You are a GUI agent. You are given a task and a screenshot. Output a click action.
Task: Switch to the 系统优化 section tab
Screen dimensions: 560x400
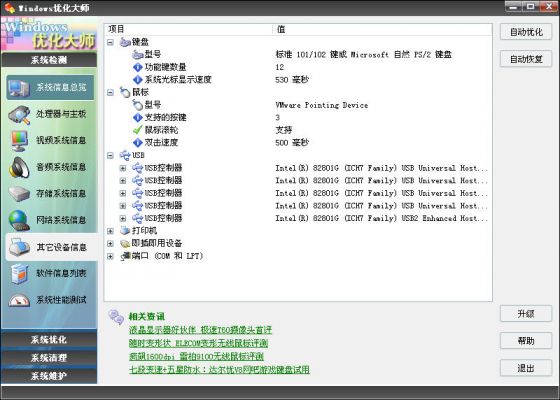click(x=49, y=339)
